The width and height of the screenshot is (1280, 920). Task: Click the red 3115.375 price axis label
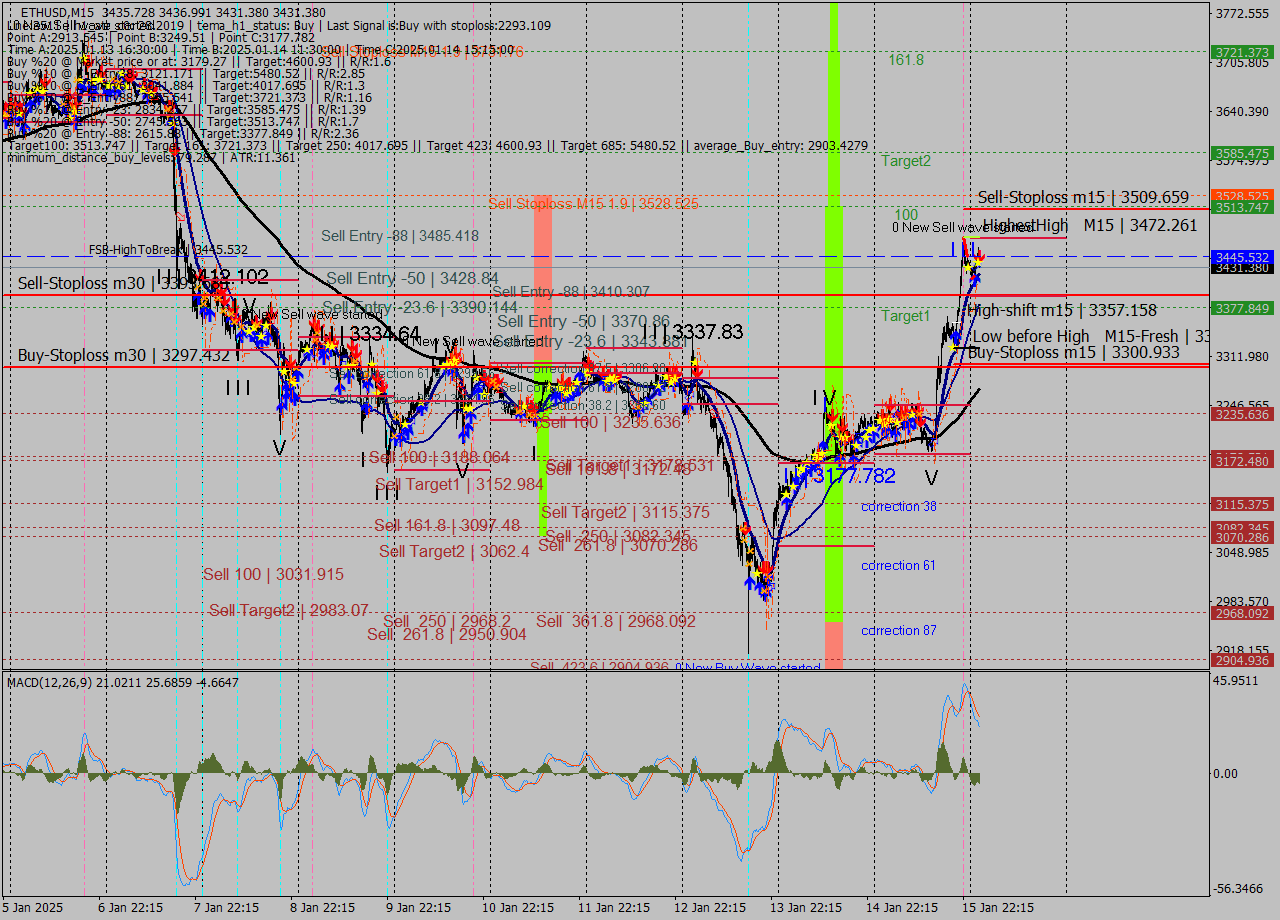(1241, 504)
